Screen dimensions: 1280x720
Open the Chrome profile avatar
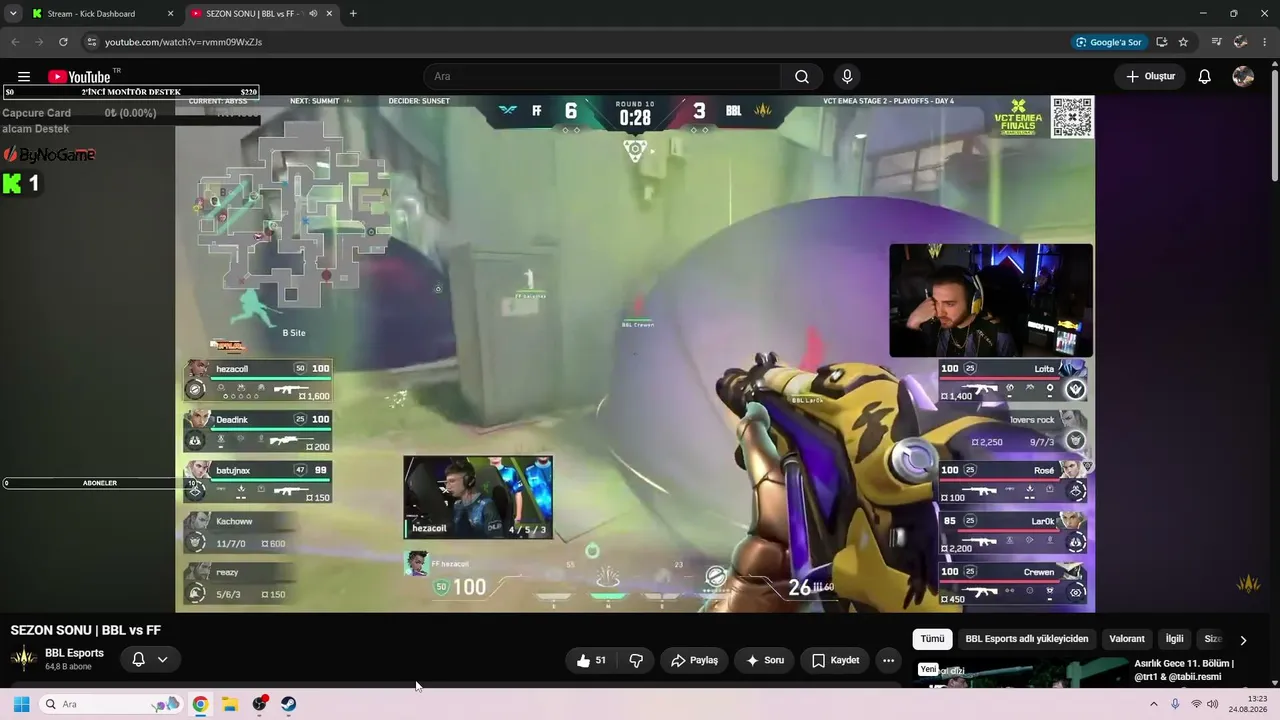pos(1241,42)
